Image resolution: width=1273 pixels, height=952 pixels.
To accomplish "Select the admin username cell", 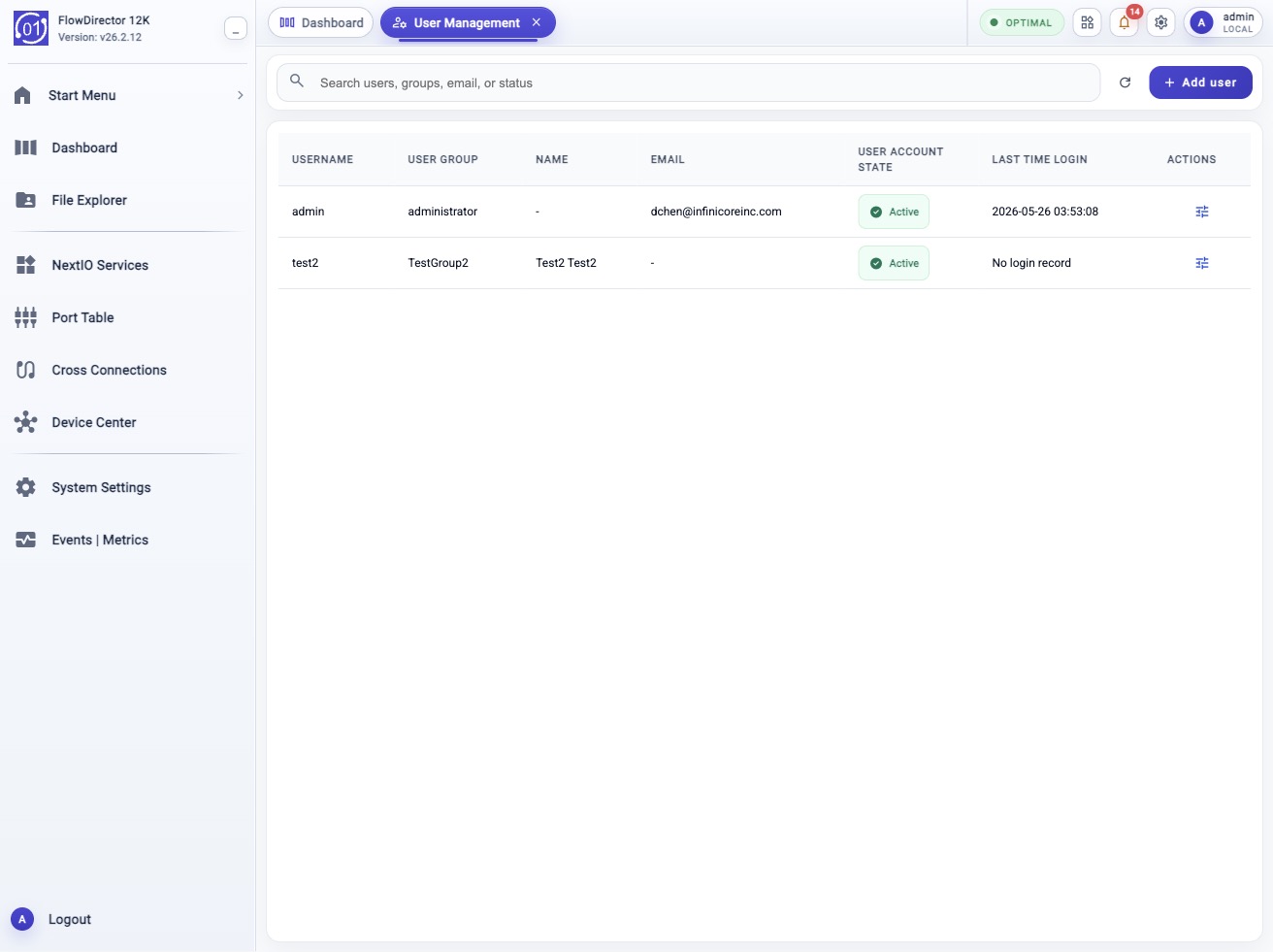I will pos(309,212).
